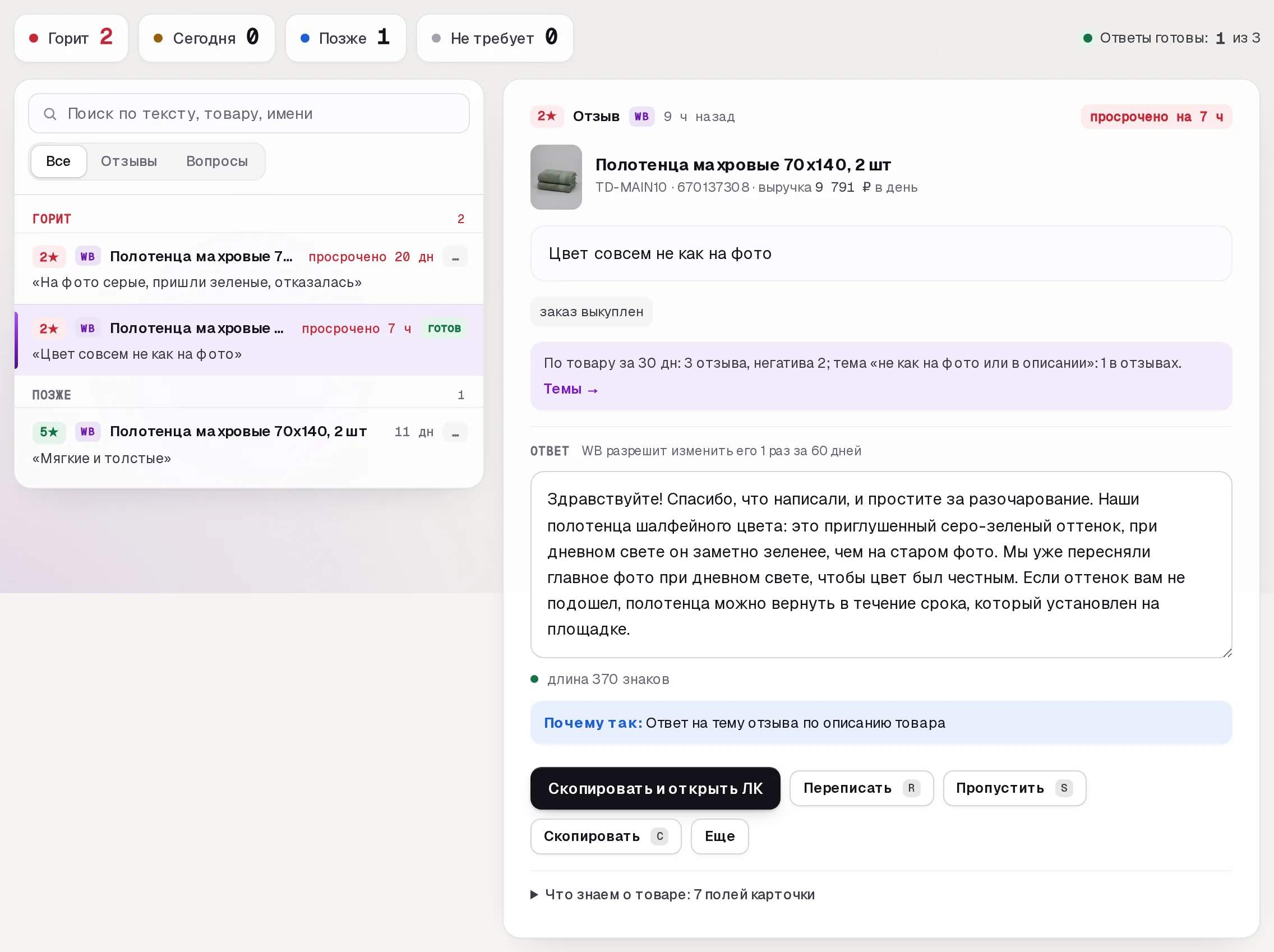
Task: Filter by Позже counter
Action: [345, 38]
